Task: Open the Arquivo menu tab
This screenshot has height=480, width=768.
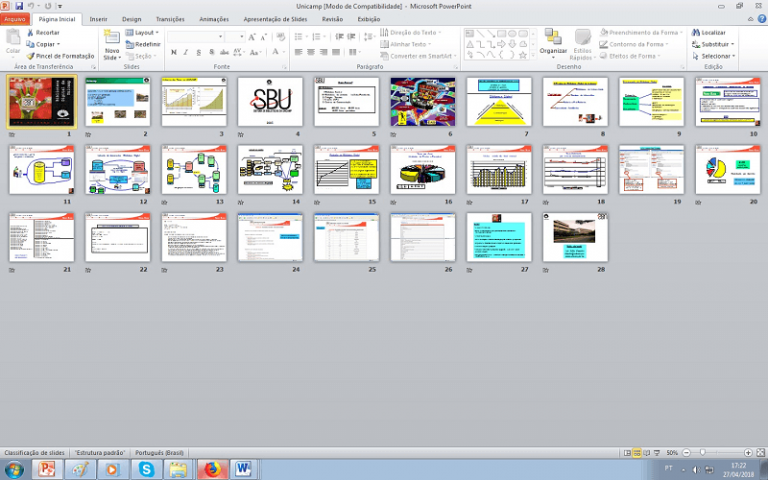Action: [x=14, y=18]
